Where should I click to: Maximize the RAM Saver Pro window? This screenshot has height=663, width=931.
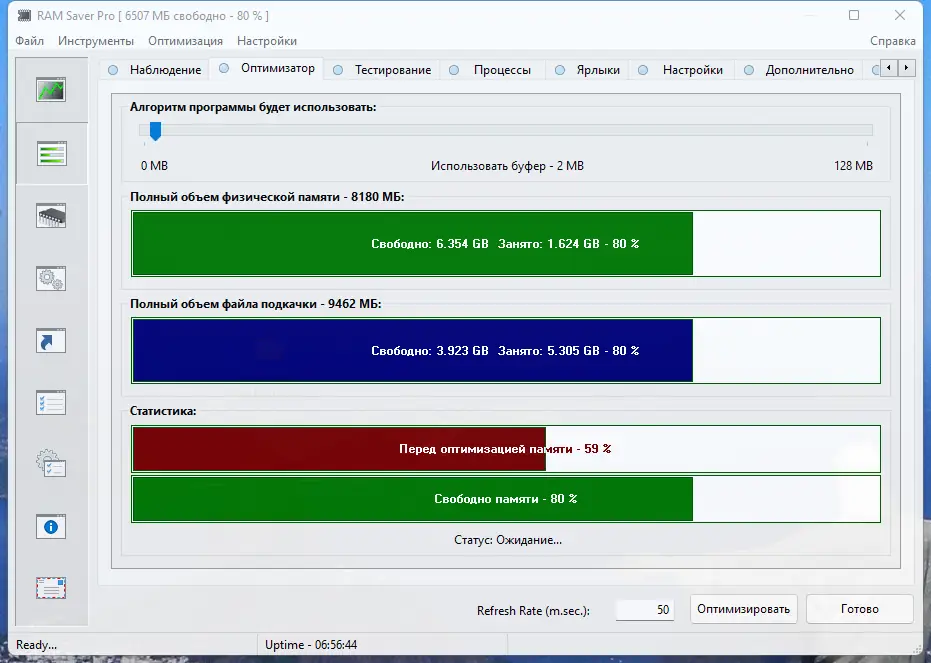click(x=854, y=15)
